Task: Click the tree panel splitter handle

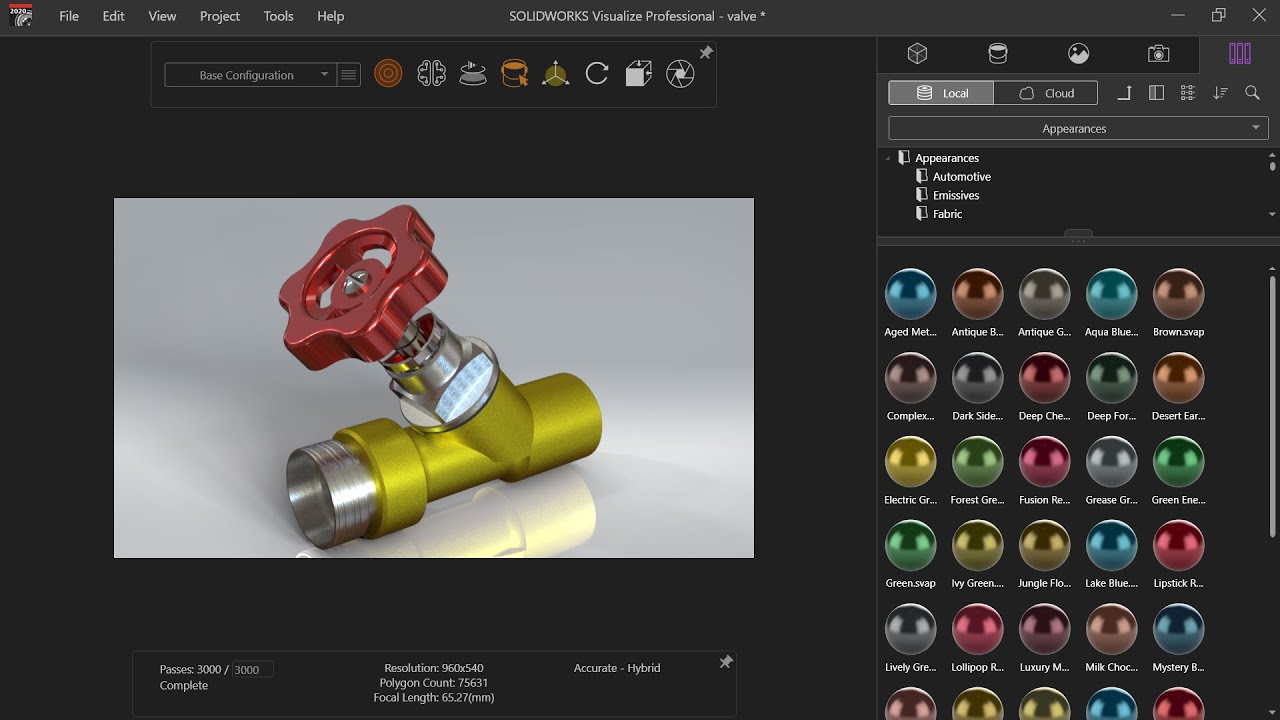Action: [1078, 238]
